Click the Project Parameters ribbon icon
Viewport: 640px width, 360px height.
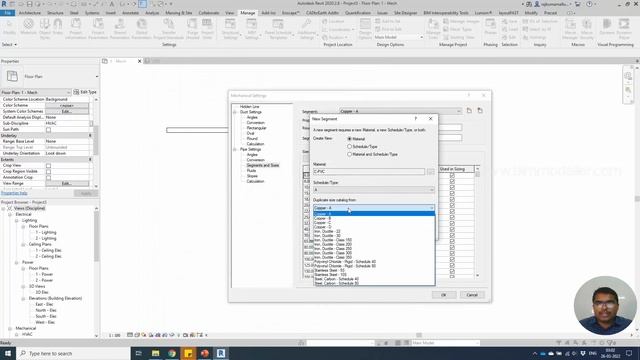point(98,28)
